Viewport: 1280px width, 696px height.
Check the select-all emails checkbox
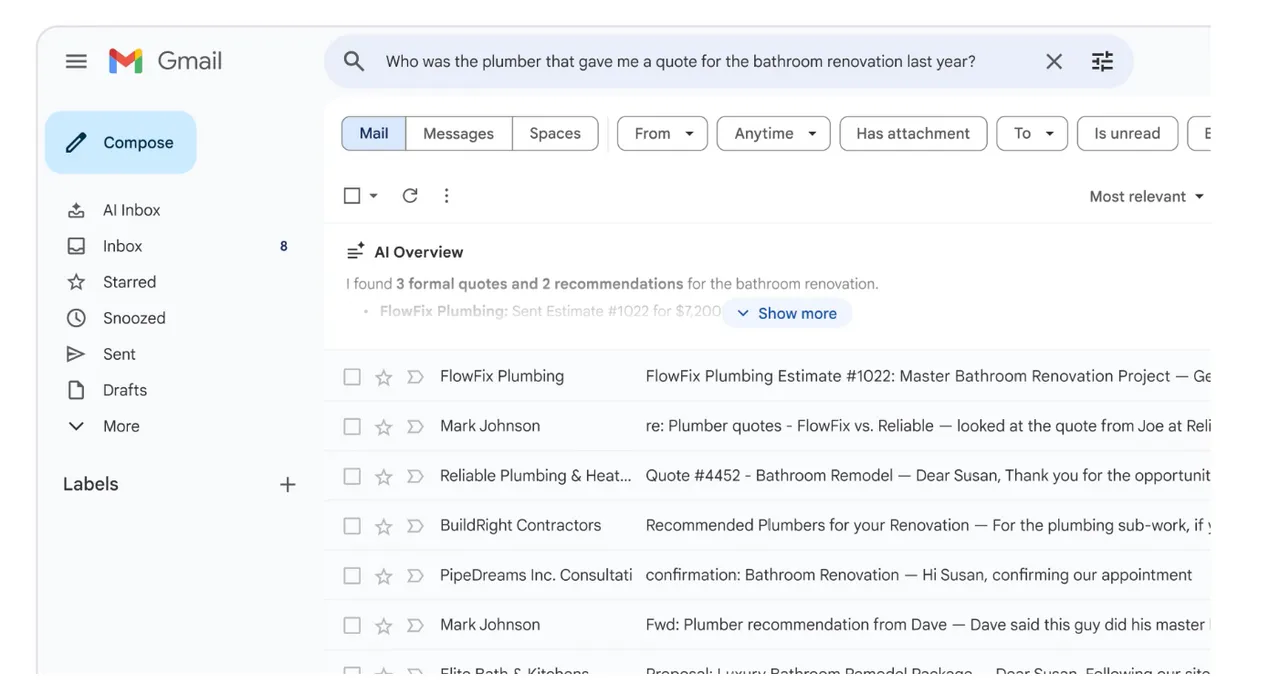point(351,195)
